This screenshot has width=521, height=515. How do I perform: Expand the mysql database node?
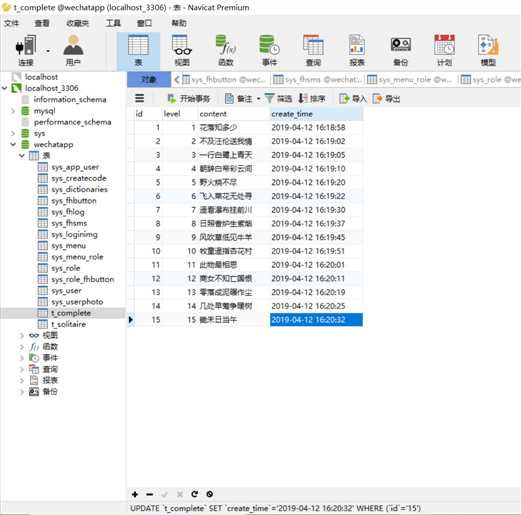tap(13, 111)
